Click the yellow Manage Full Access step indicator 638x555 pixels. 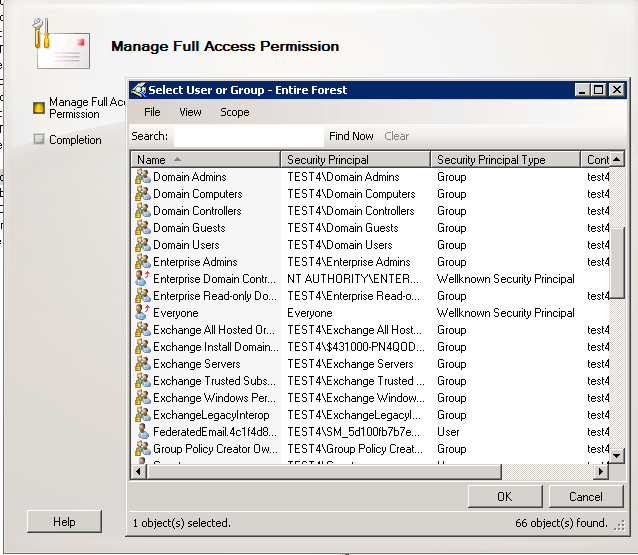[39, 108]
